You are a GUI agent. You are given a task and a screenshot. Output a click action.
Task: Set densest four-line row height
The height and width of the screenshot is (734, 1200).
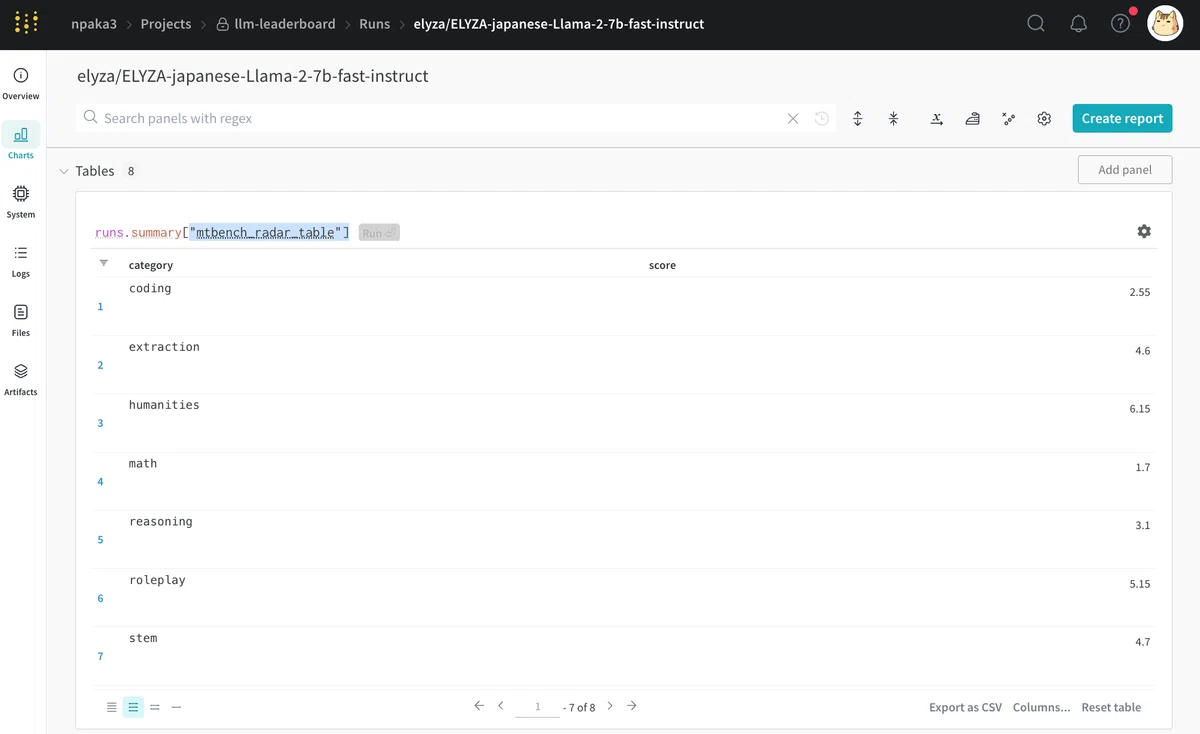(x=112, y=707)
